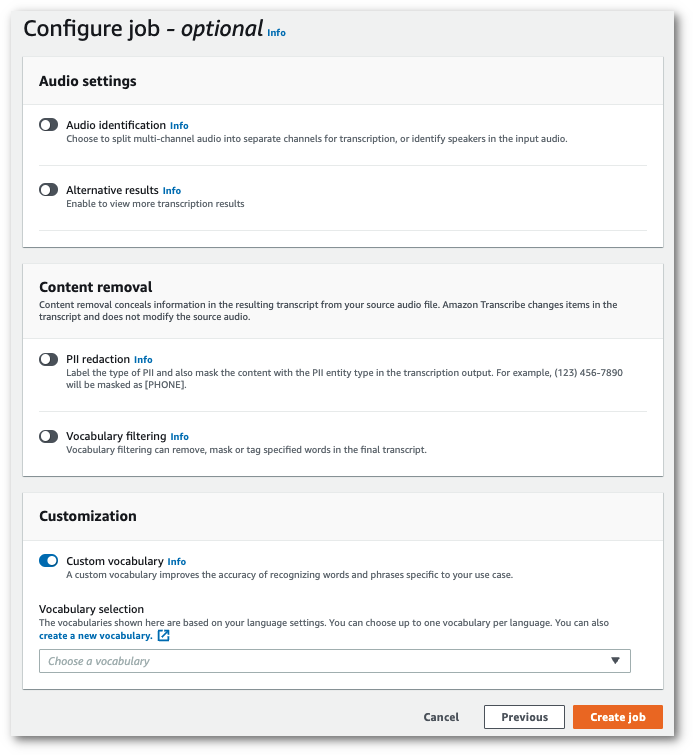Click the vocabulary dropdown arrow
The width and height of the screenshot is (693, 755).
click(x=616, y=661)
